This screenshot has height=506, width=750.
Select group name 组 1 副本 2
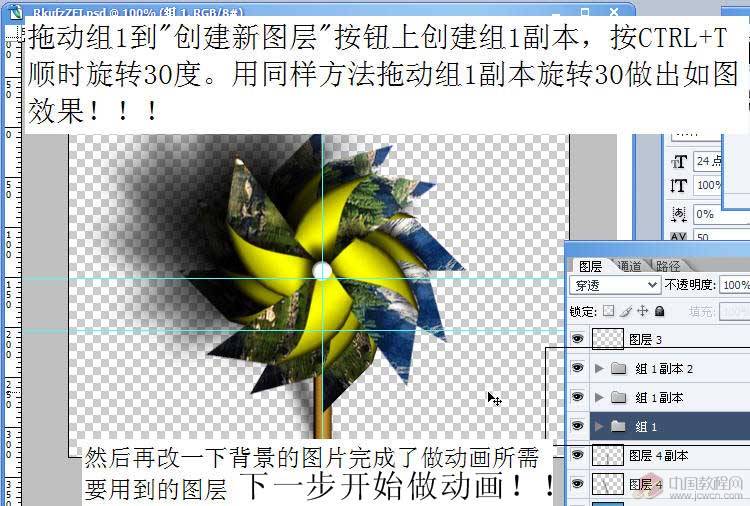[x=664, y=368]
